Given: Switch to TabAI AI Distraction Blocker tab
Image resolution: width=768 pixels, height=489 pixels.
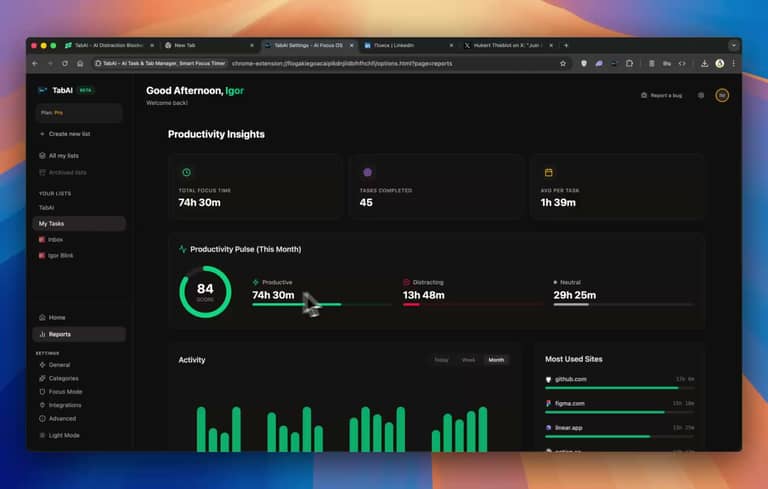Looking at the screenshot, I should 109,45.
